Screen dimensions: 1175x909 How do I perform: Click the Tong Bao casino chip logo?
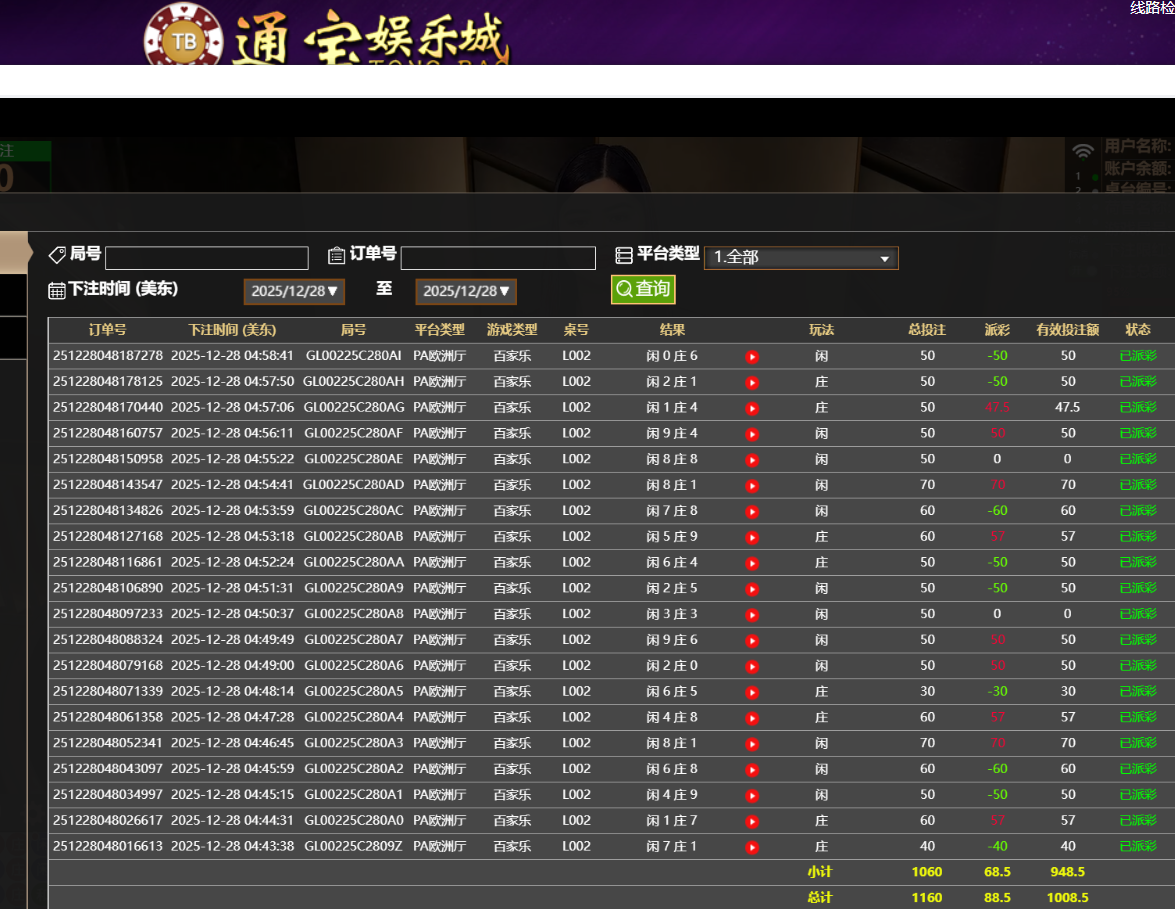click(x=185, y=40)
